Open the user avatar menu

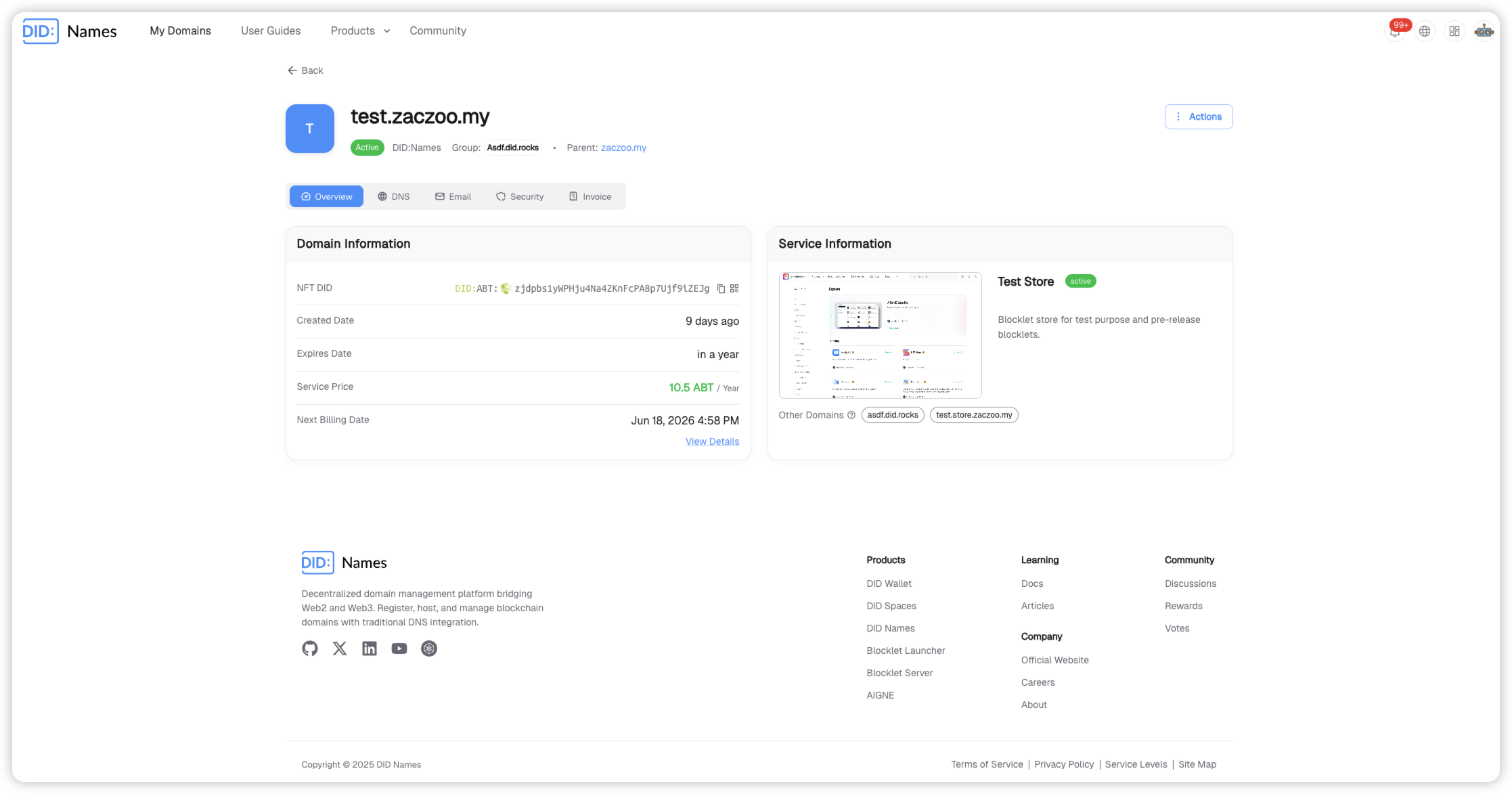coord(1484,31)
